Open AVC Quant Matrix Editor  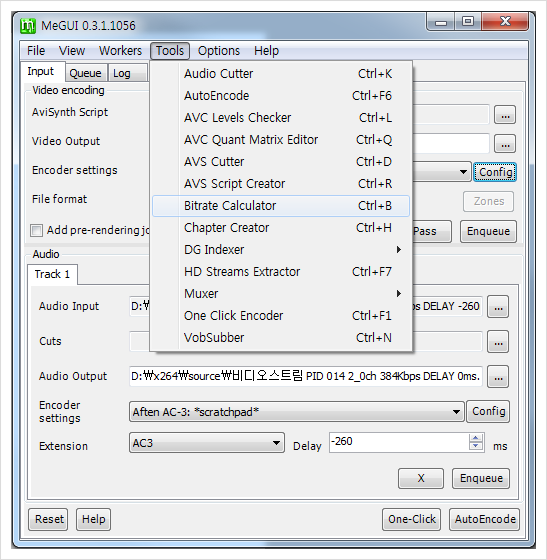pos(281,140)
